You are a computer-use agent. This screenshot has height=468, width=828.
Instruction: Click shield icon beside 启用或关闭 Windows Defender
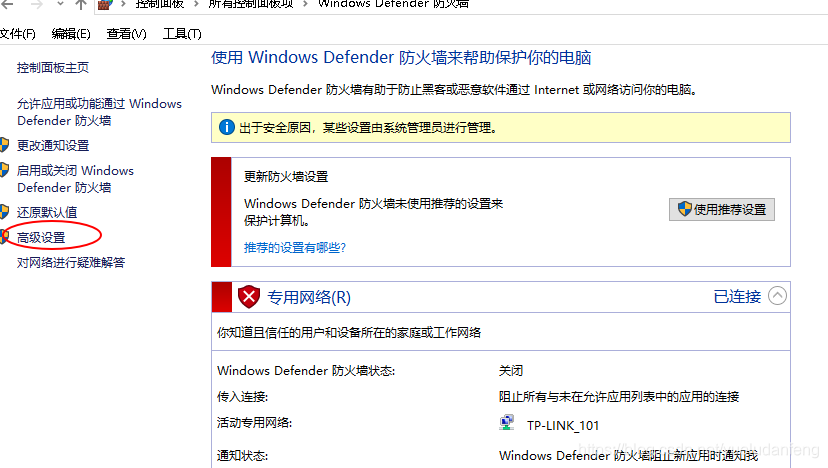click(5, 170)
